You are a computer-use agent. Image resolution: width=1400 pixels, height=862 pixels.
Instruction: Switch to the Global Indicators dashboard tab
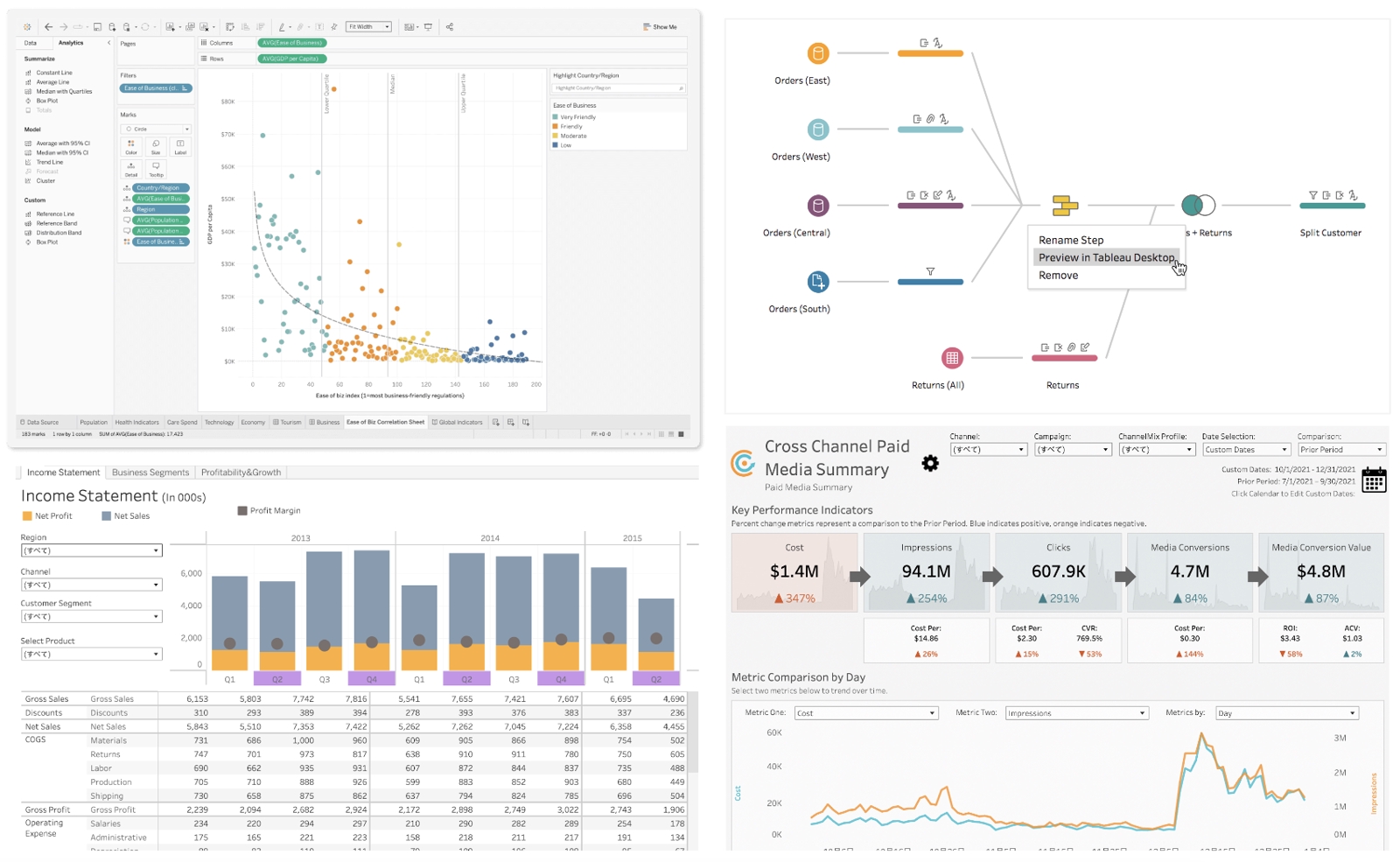(458, 422)
